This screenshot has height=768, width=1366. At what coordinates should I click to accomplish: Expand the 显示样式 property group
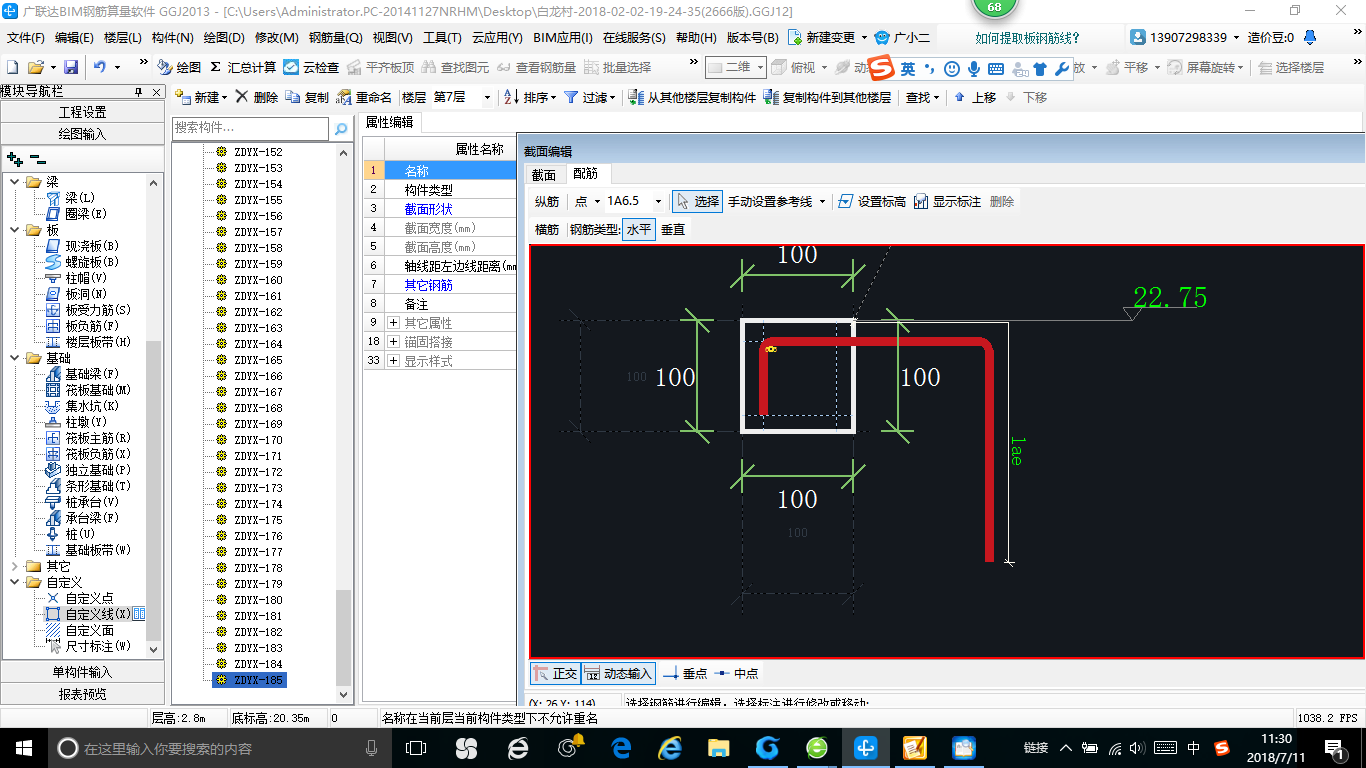click(394, 361)
